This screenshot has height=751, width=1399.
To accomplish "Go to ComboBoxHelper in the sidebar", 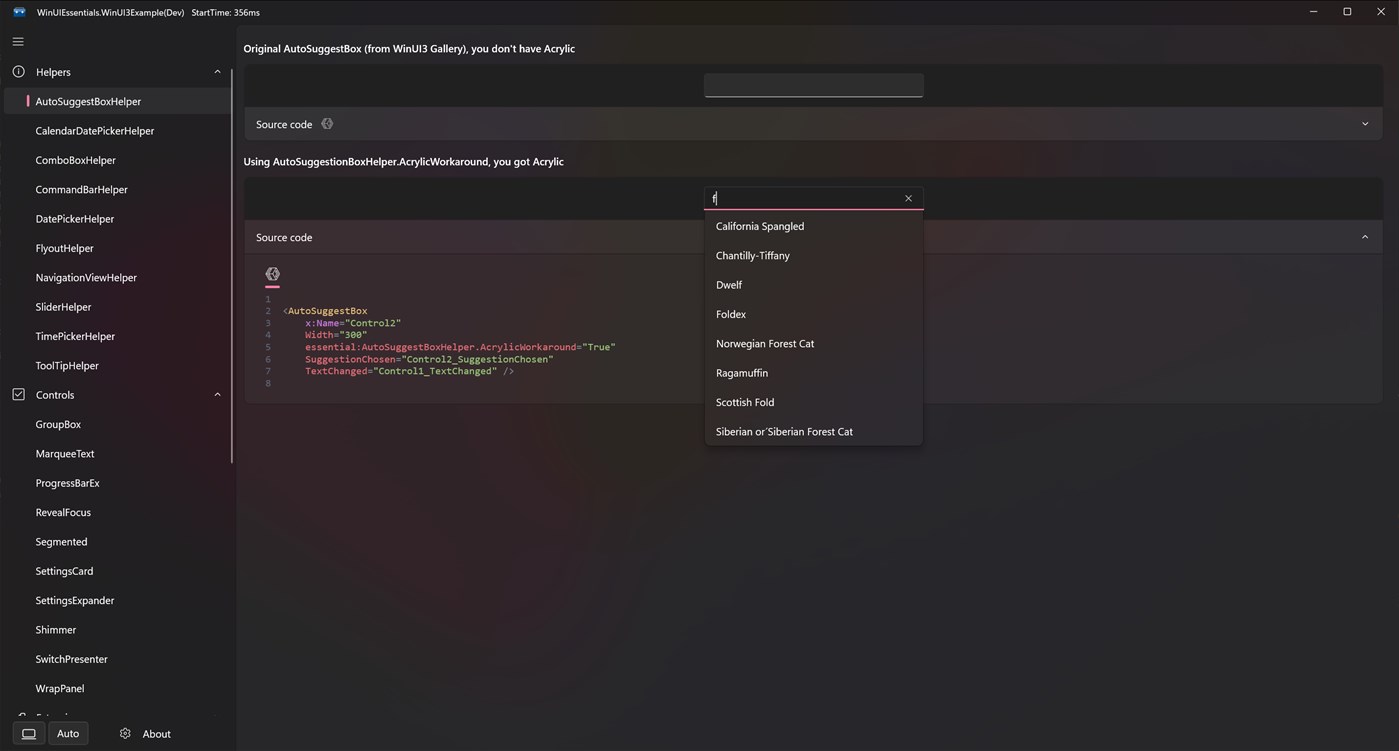I will 118,160.
